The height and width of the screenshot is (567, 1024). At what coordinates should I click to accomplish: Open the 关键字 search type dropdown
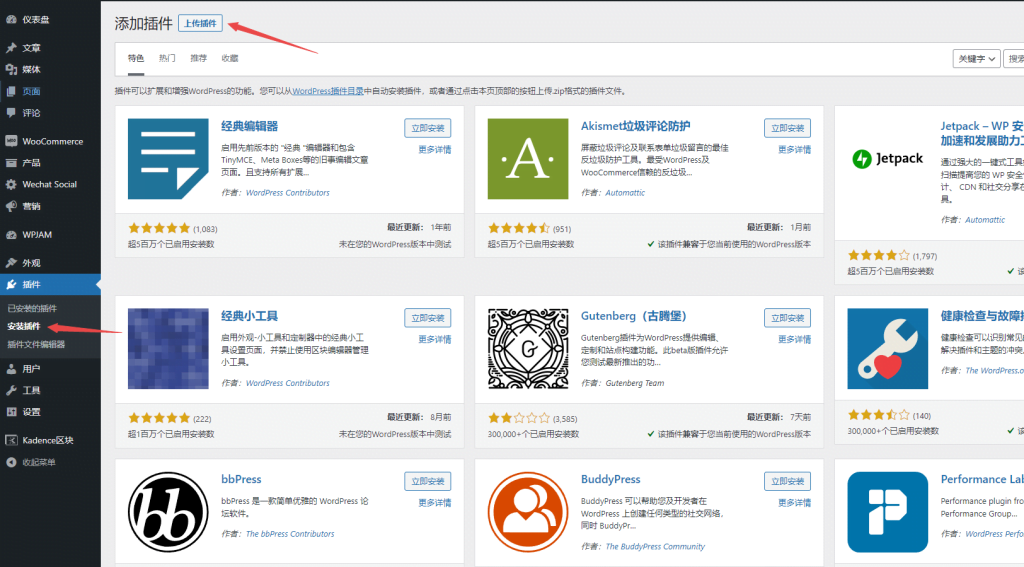click(x=976, y=59)
